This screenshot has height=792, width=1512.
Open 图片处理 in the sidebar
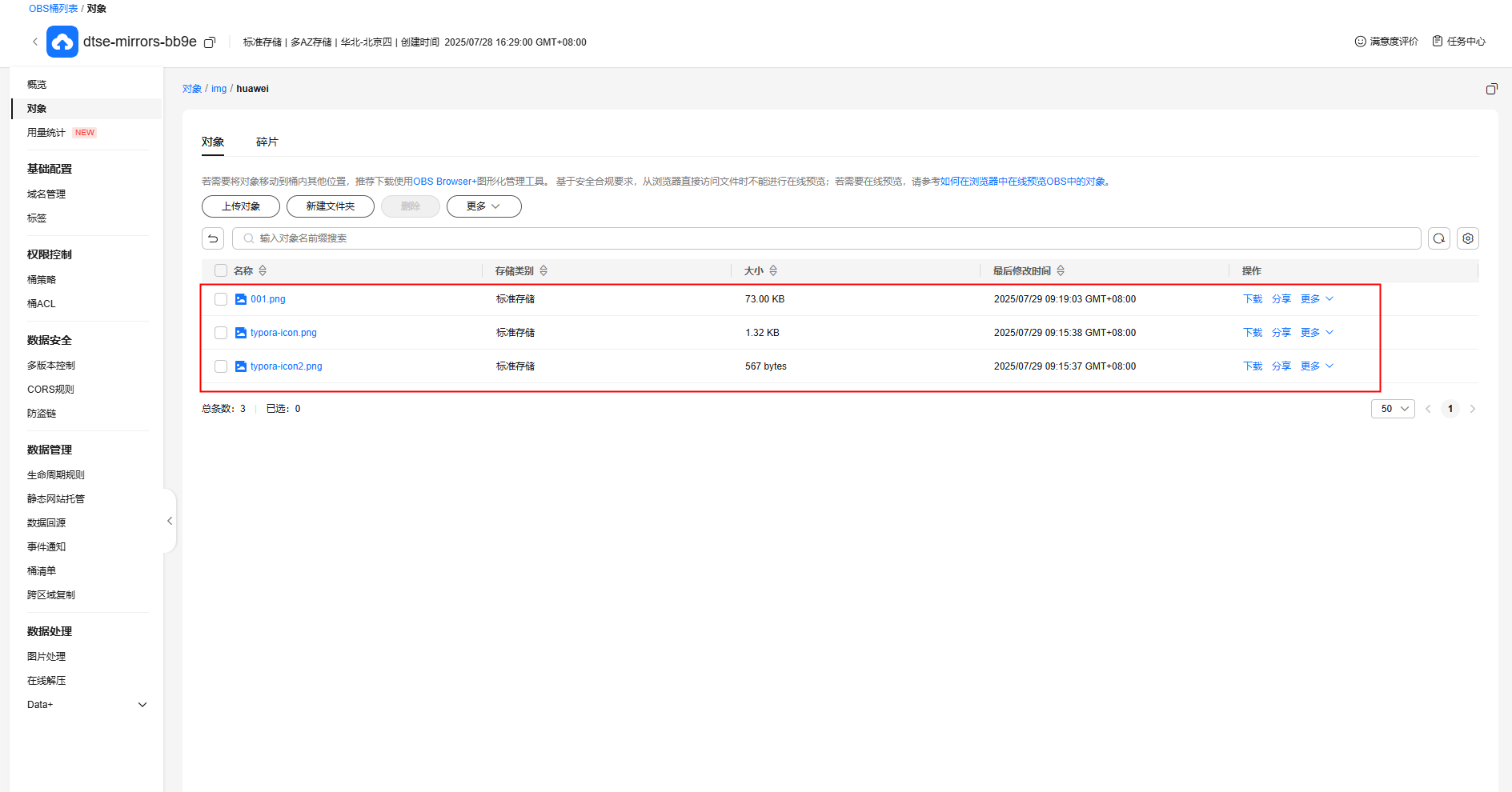46,657
